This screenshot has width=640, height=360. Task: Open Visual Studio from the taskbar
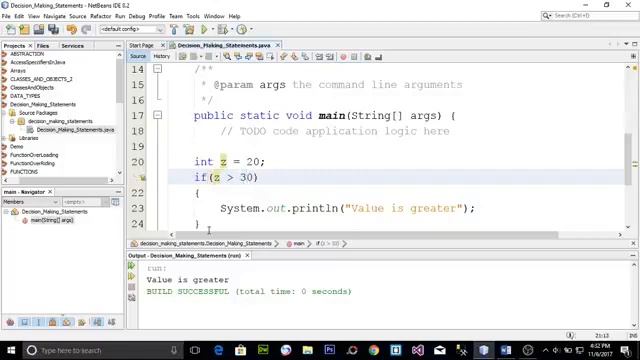(x=418, y=350)
